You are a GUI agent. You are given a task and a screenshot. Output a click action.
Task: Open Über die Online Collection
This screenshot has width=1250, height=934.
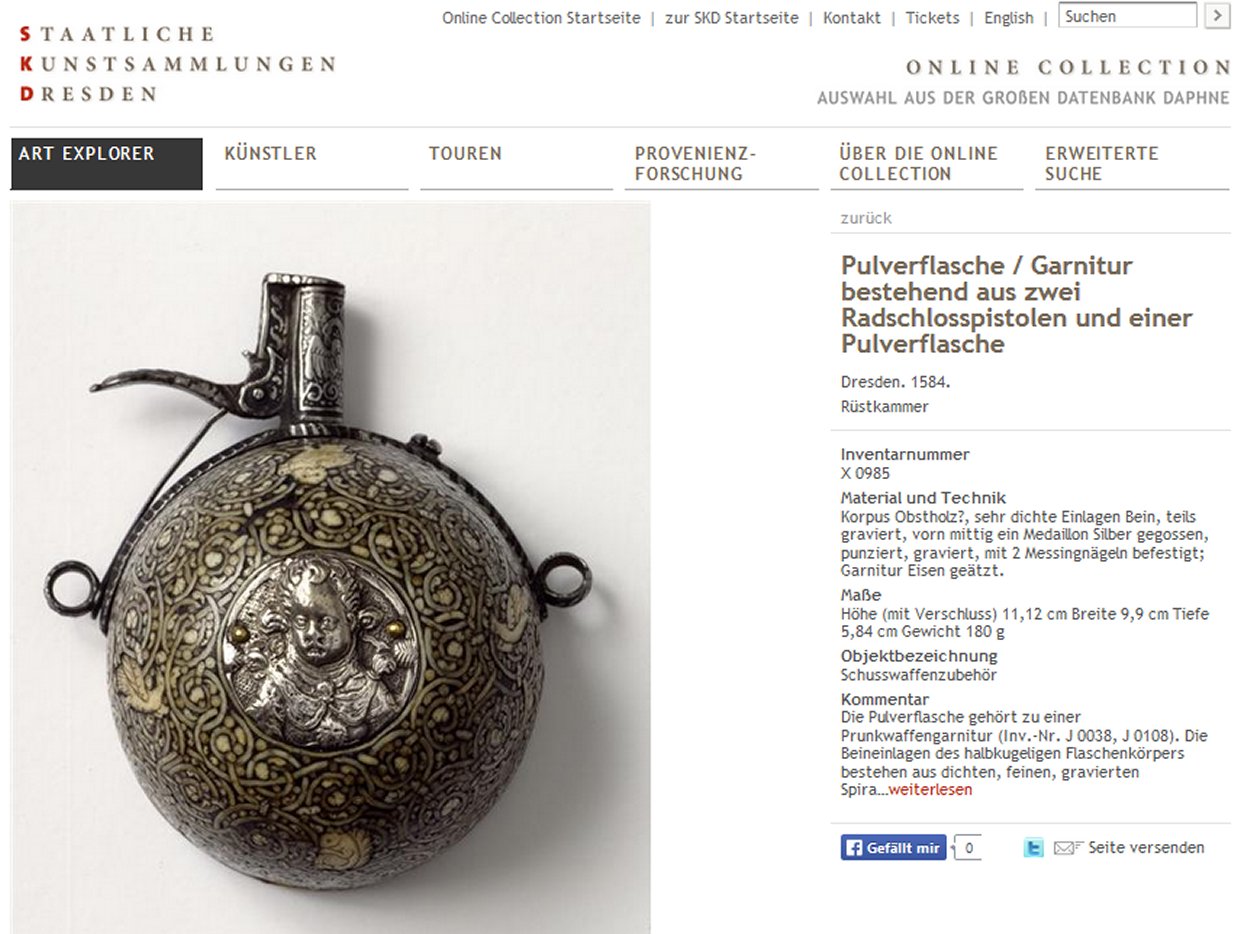coord(927,164)
